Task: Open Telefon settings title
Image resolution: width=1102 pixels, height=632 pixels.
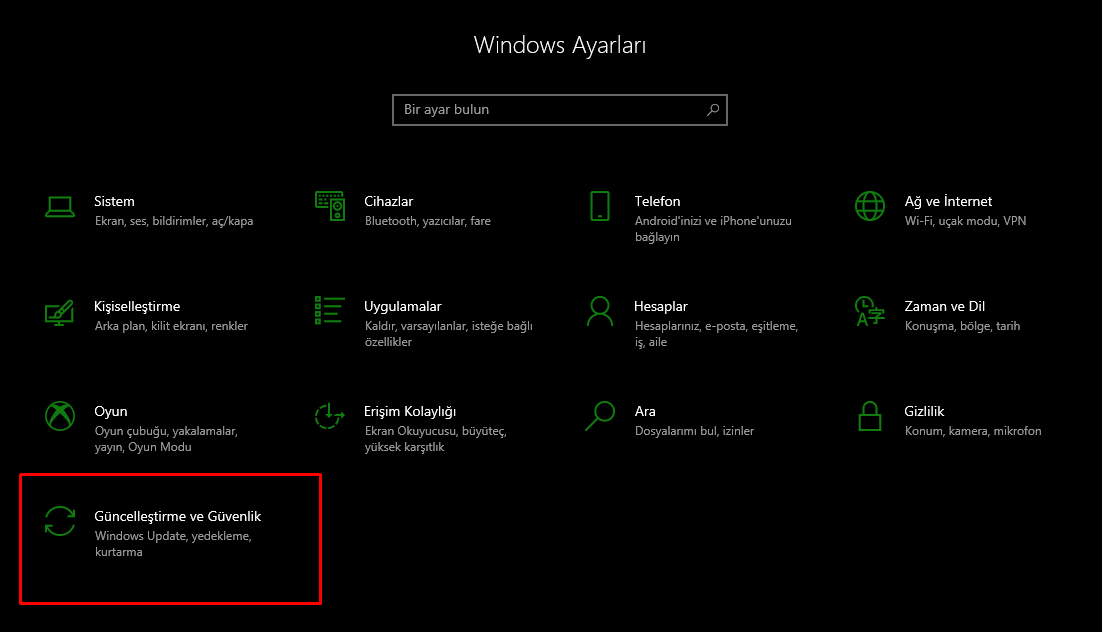Action: coord(657,202)
